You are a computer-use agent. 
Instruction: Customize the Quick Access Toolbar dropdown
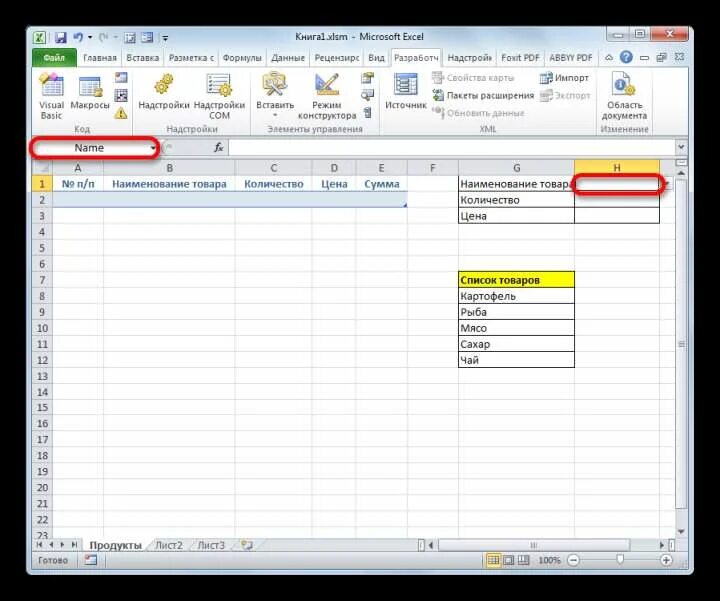coord(165,38)
